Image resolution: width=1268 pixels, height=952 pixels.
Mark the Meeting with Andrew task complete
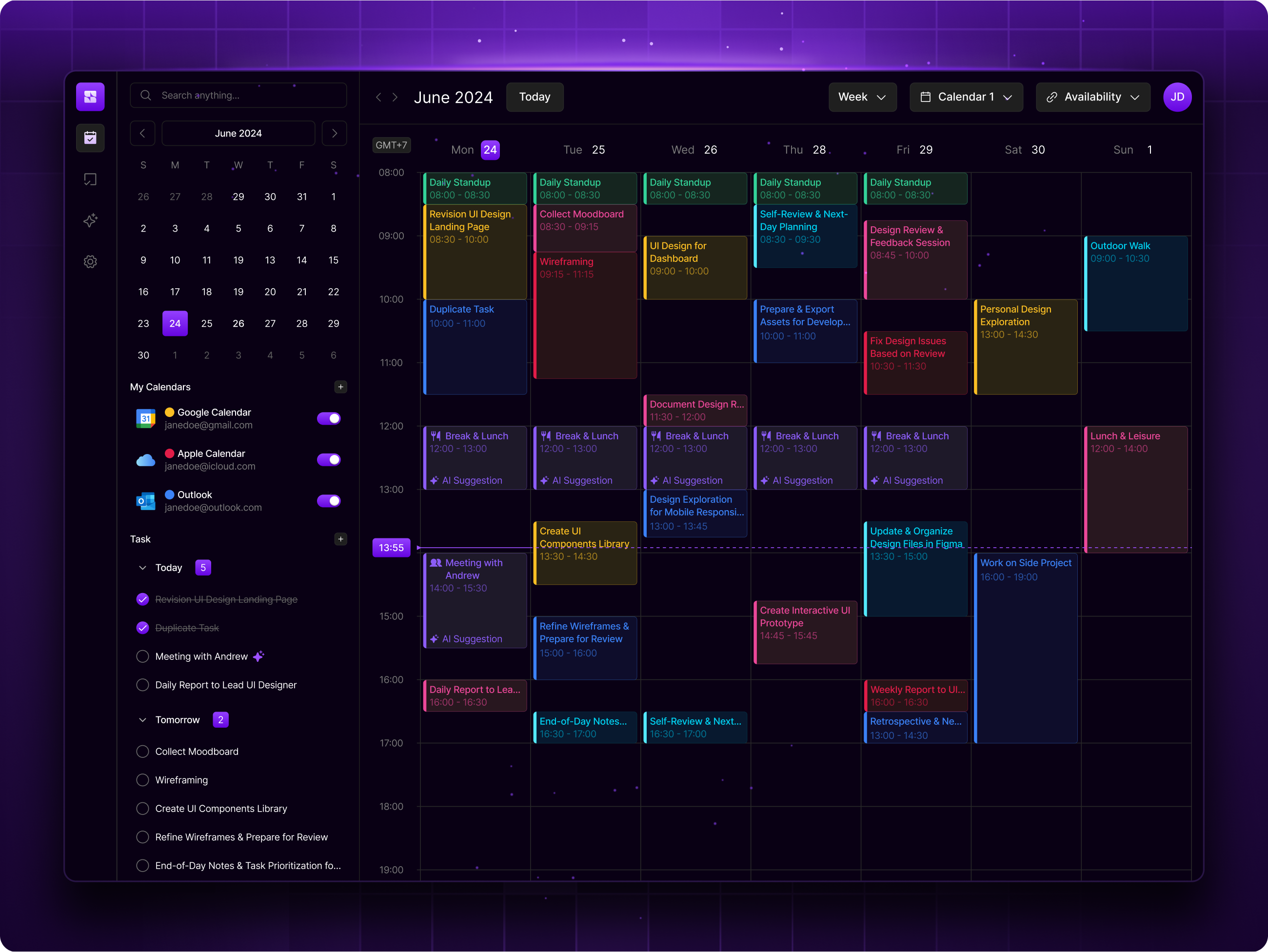click(142, 655)
